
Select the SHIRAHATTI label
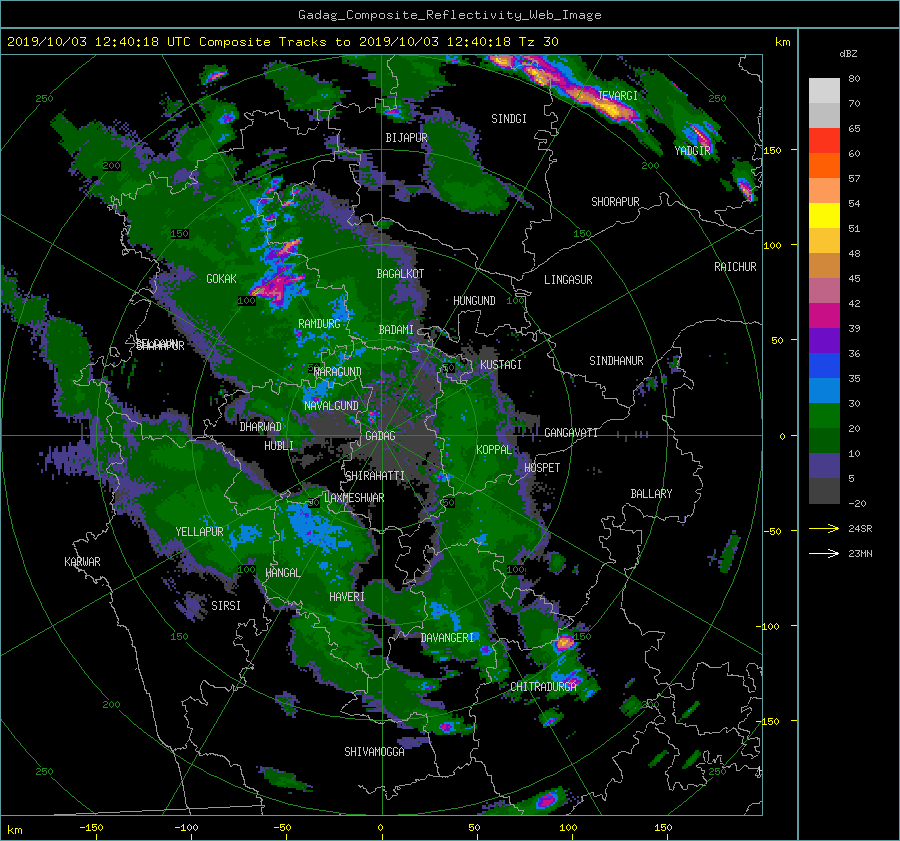pyautogui.click(x=375, y=476)
